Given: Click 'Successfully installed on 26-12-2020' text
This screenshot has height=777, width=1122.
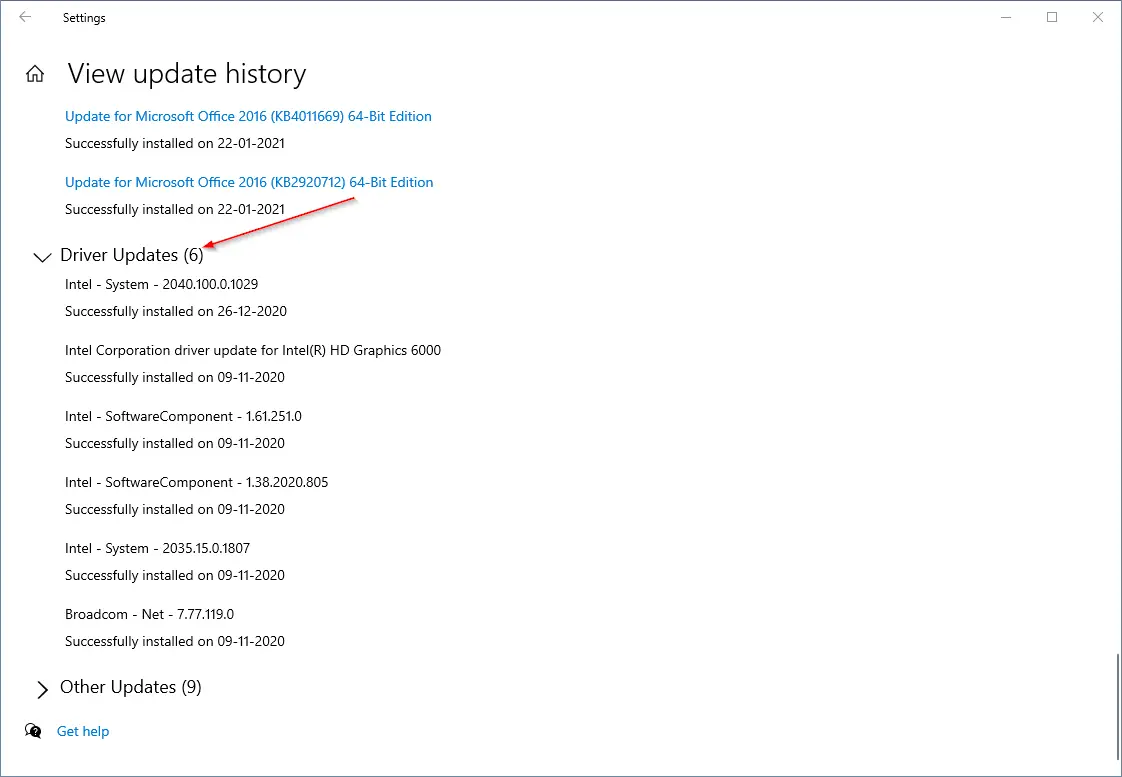Looking at the screenshot, I should (x=176, y=311).
